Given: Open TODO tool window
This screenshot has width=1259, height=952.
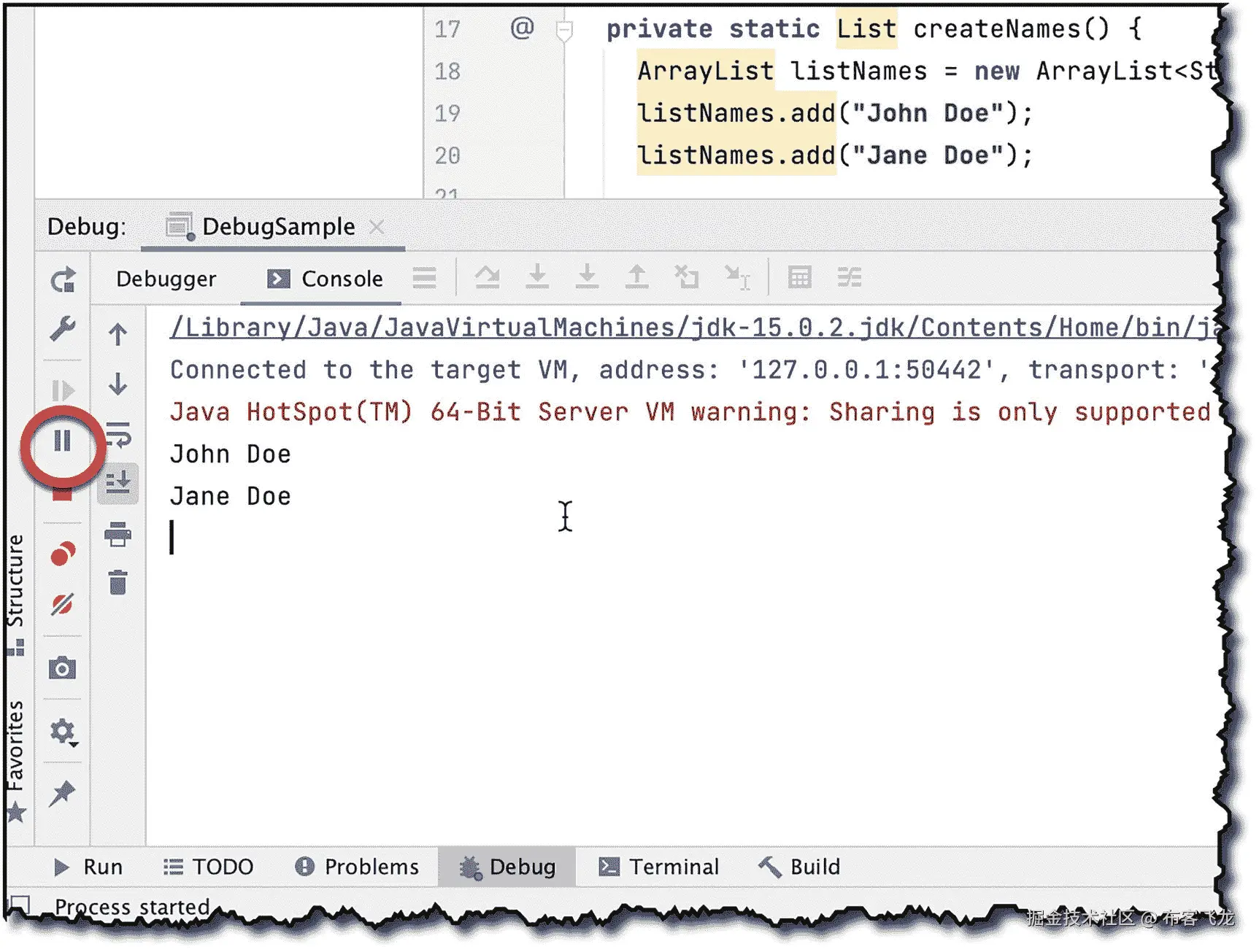Looking at the screenshot, I should 209,867.
